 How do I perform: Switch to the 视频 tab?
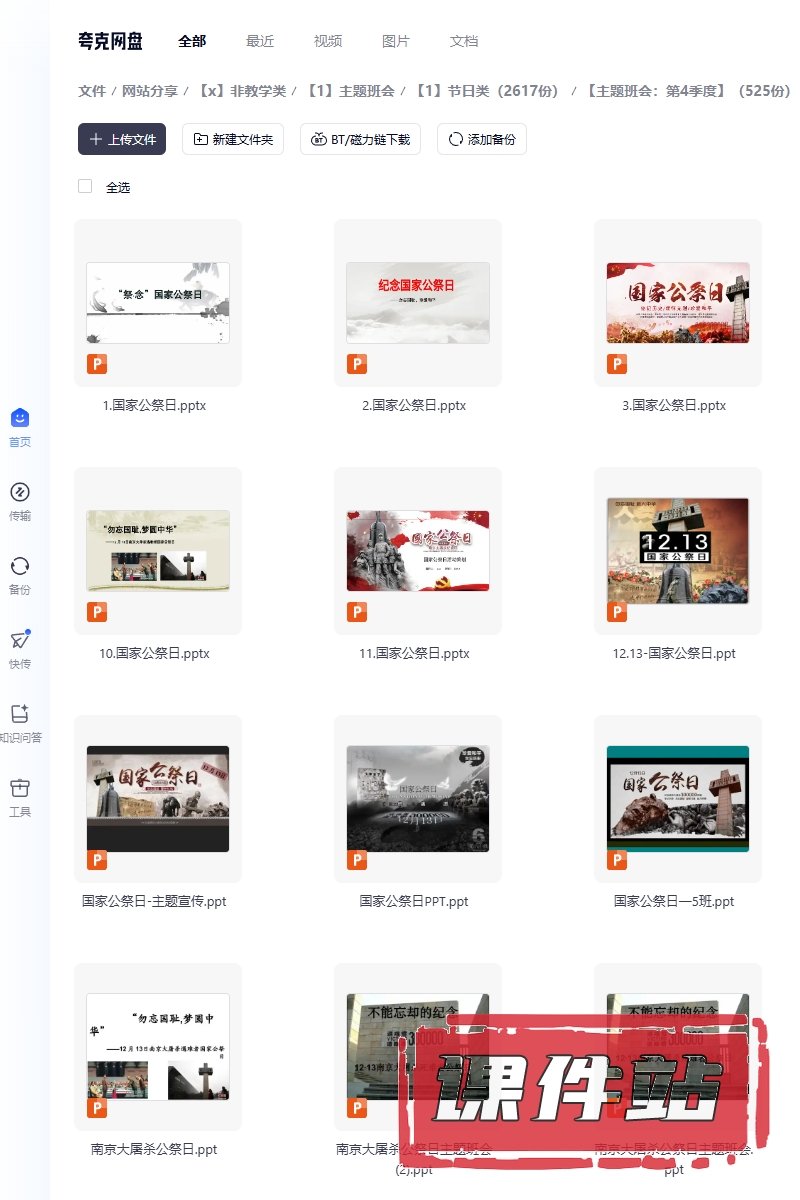328,41
